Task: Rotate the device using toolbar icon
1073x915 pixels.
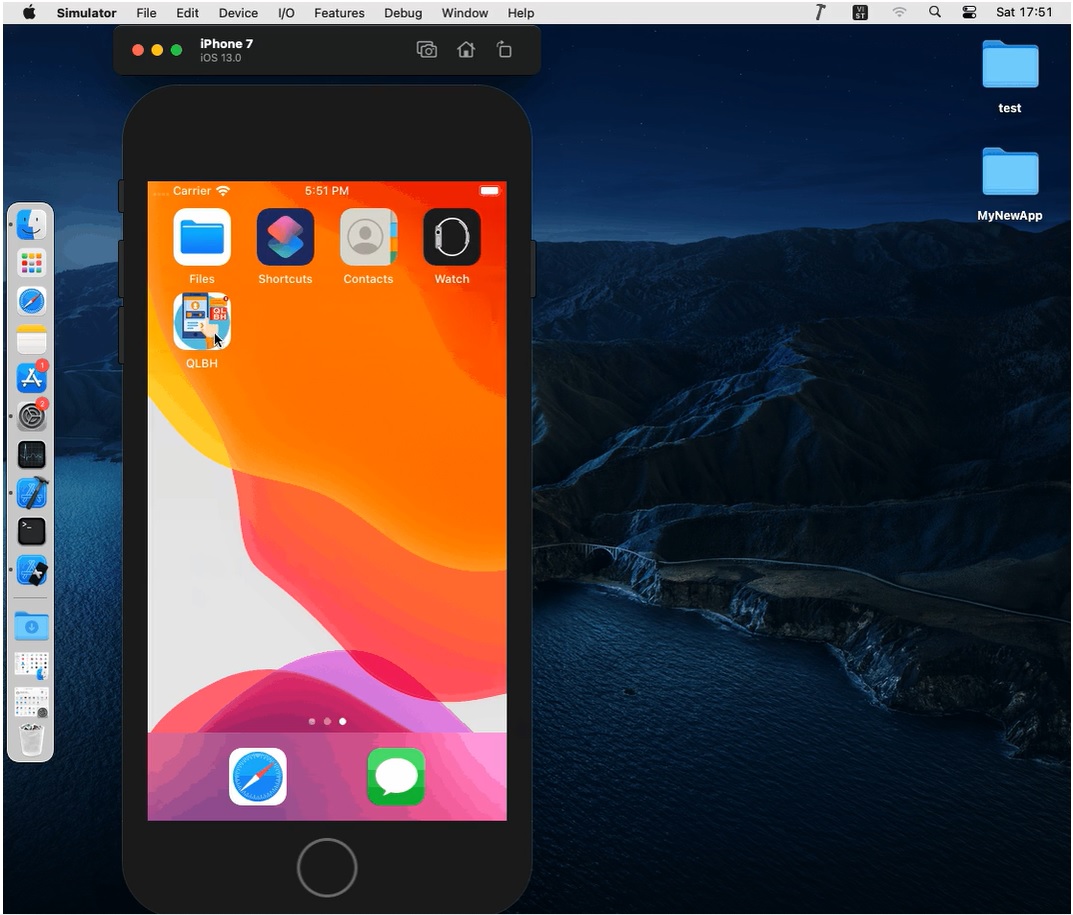Action: point(504,50)
